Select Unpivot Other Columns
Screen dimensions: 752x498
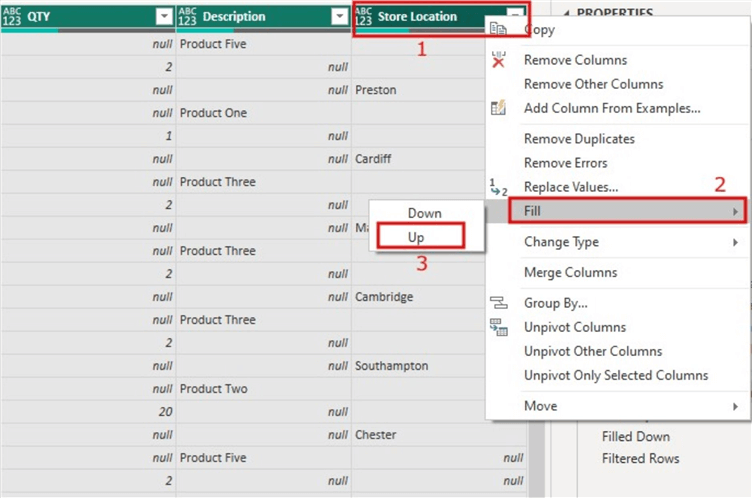point(617,351)
